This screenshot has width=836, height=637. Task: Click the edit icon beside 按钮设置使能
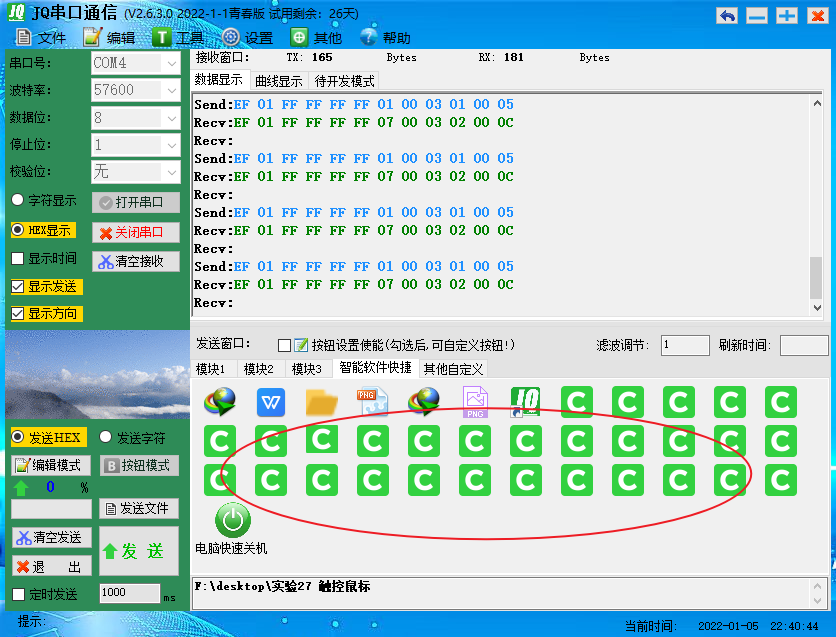click(302, 345)
